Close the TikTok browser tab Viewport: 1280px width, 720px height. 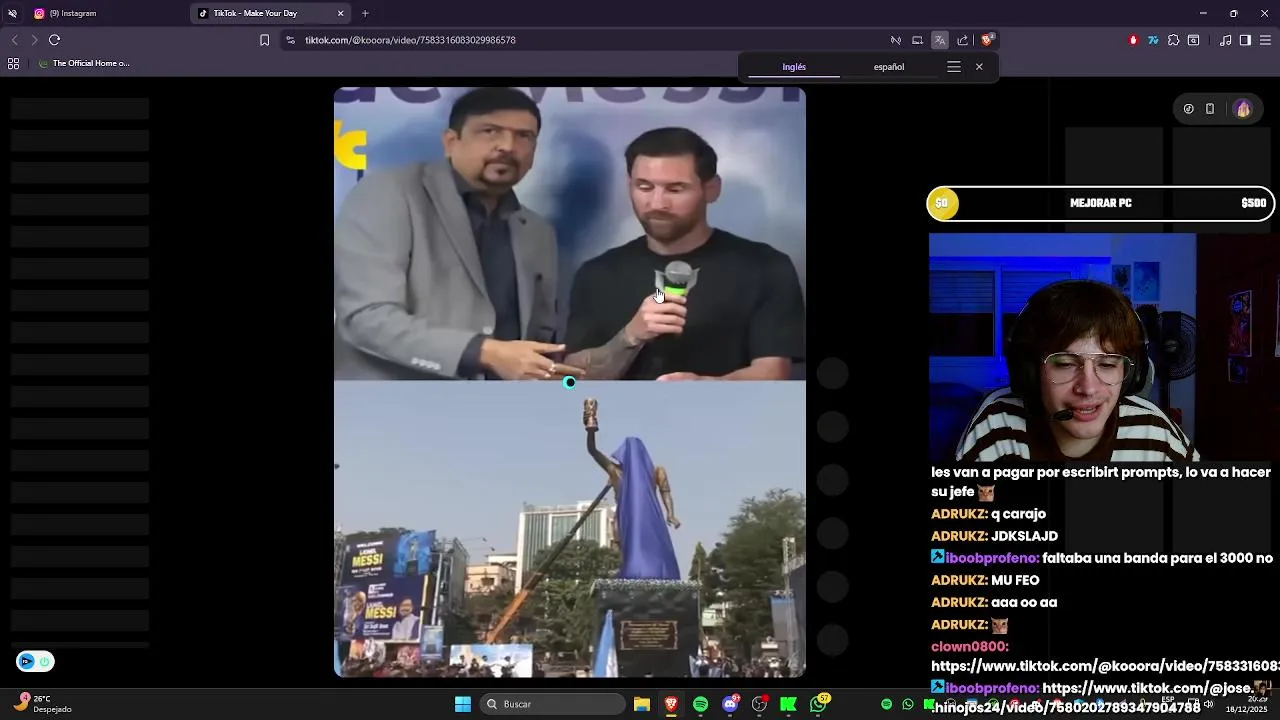point(340,13)
